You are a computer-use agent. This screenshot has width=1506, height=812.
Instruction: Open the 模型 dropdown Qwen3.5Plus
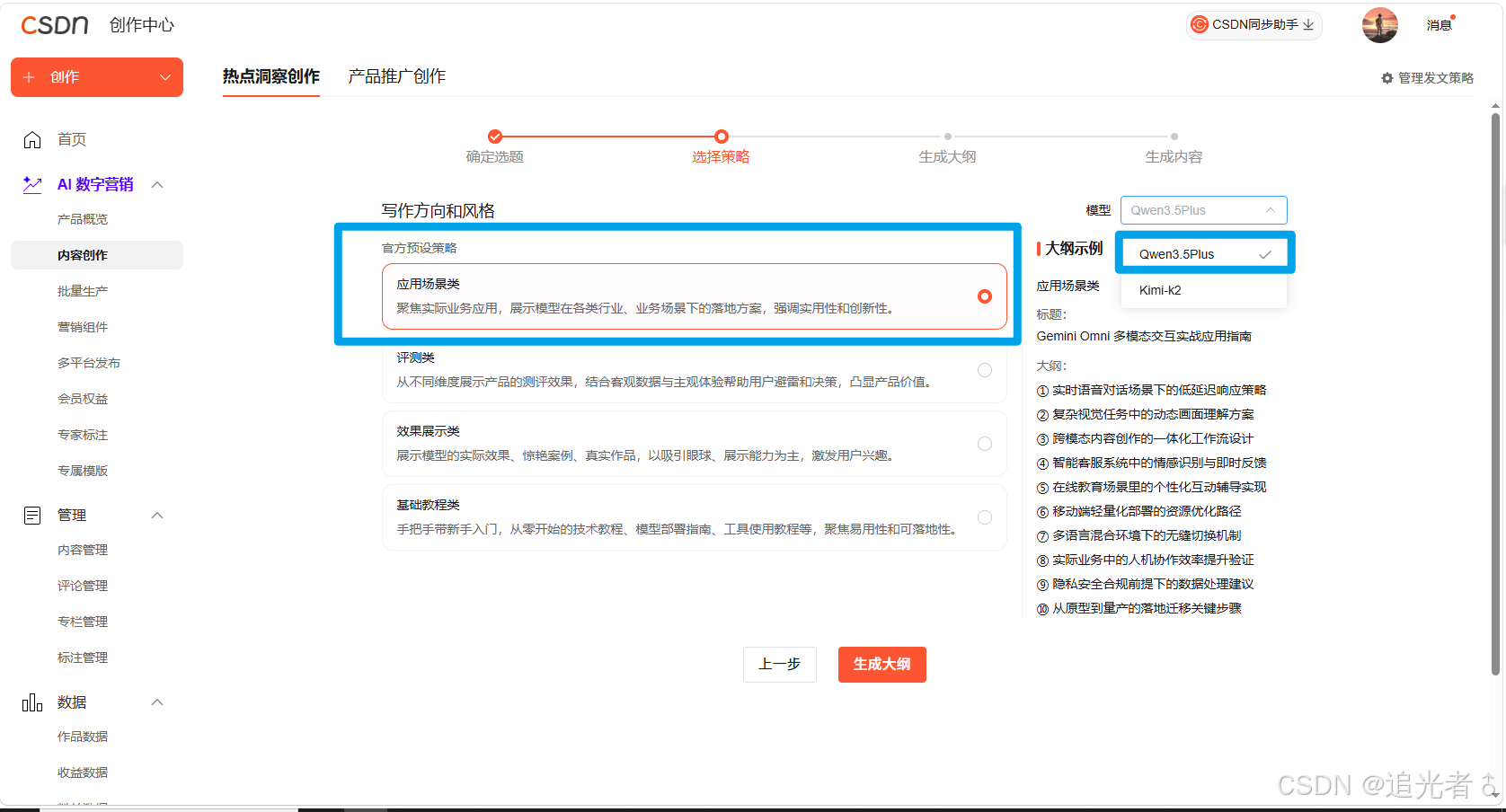click(x=1203, y=210)
